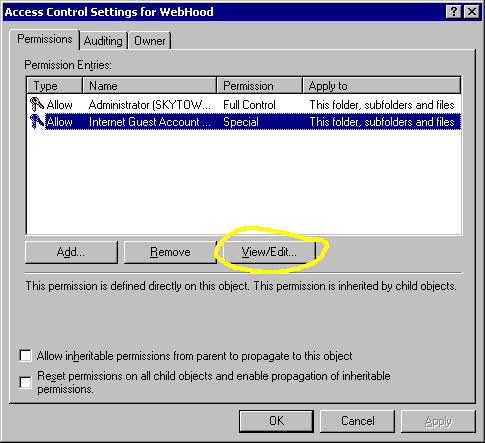Confirm with the OK button
485x443 pixels.
point(276,421)
